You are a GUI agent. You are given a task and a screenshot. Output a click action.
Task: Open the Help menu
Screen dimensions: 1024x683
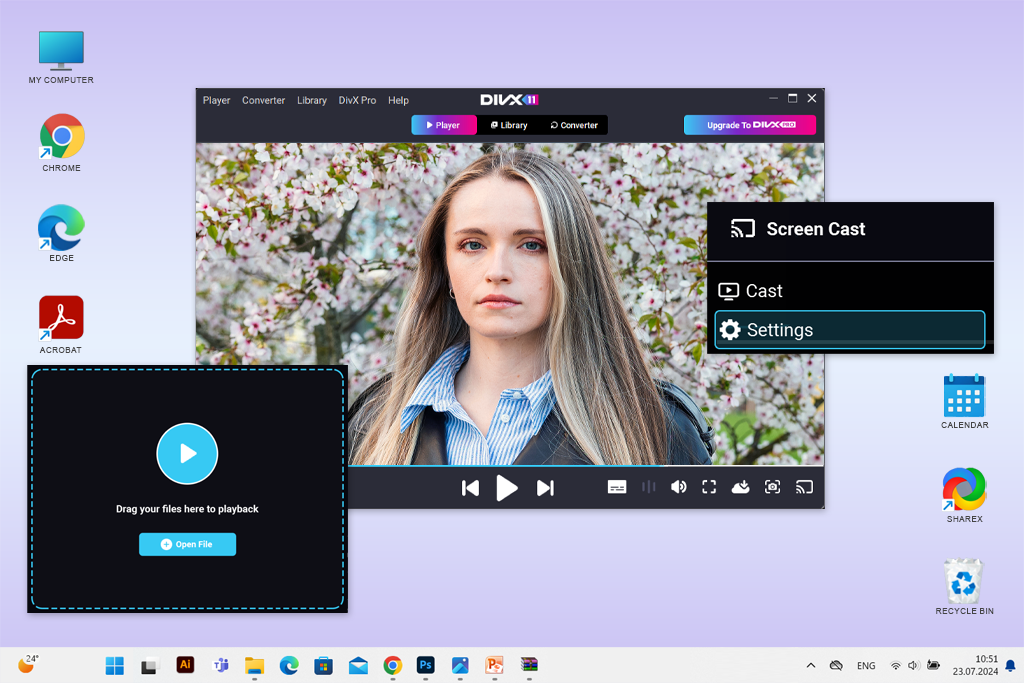[398, 101]
